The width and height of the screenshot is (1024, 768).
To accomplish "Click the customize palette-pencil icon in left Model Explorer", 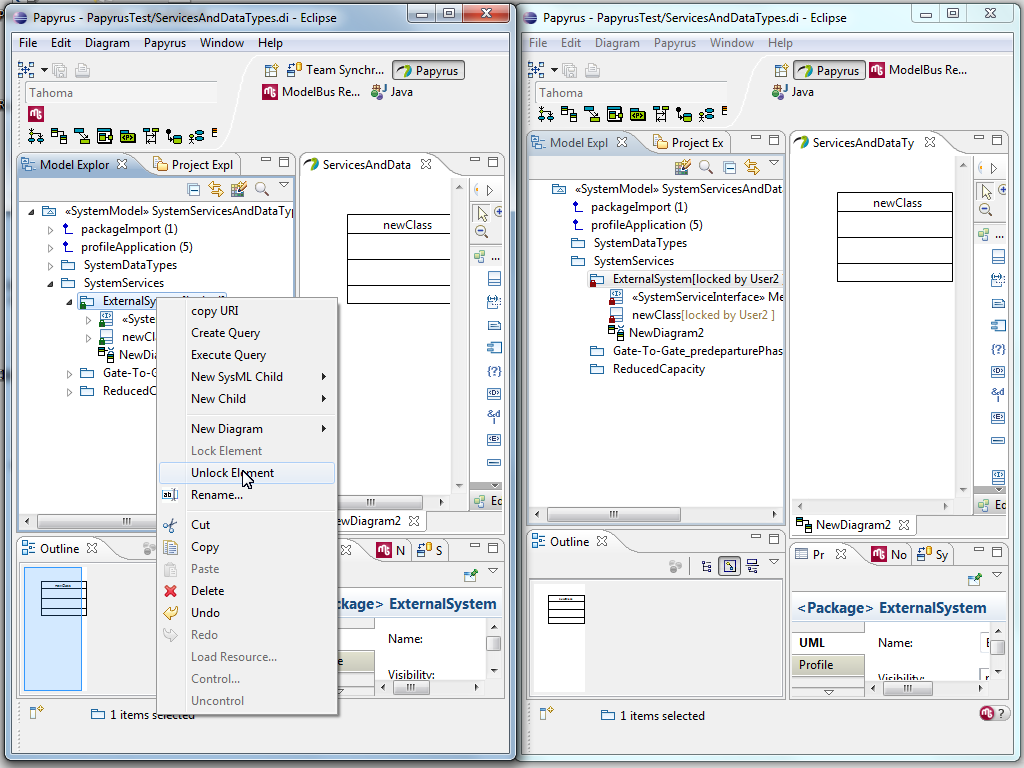I will tap(238, 189).
